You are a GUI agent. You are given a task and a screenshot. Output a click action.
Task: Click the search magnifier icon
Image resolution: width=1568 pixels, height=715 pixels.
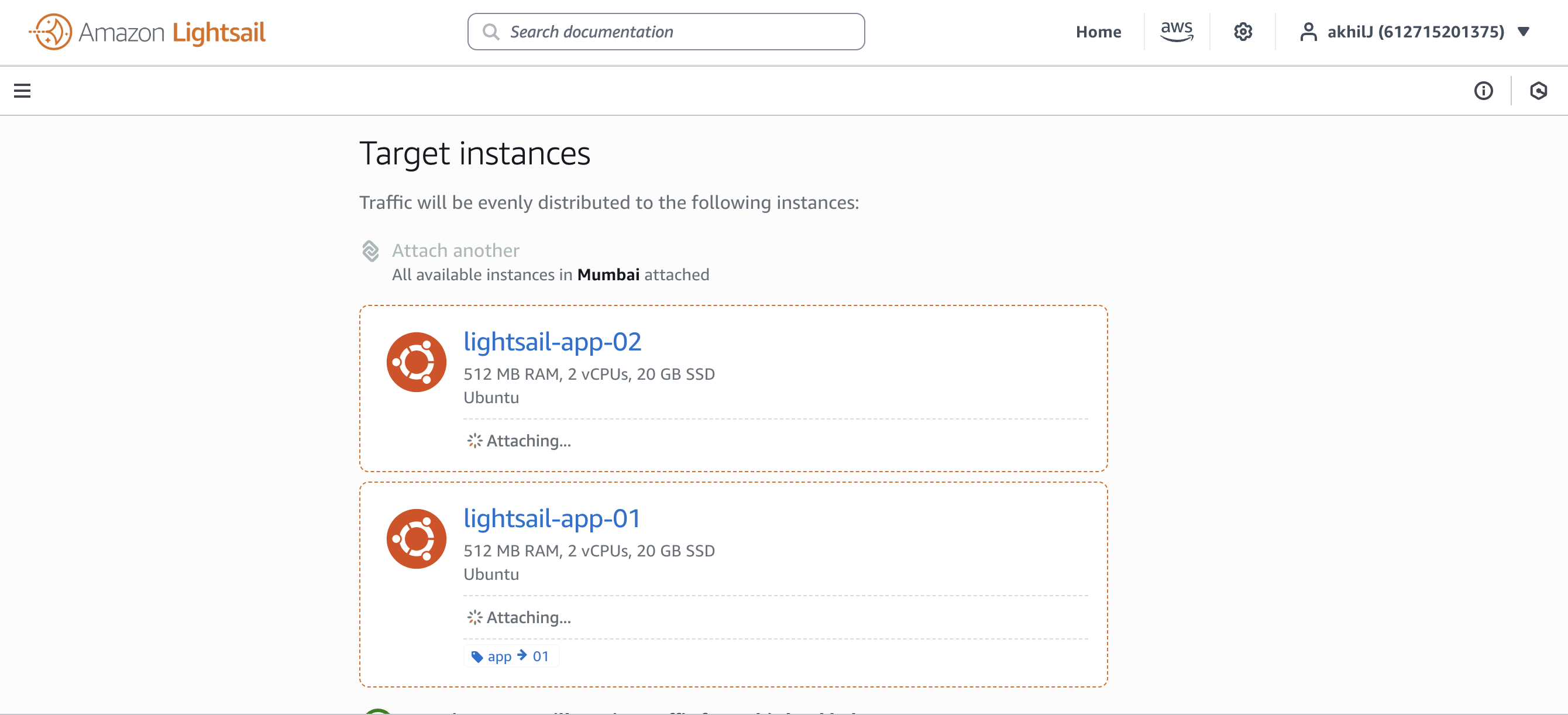click(x=491, y=32)
